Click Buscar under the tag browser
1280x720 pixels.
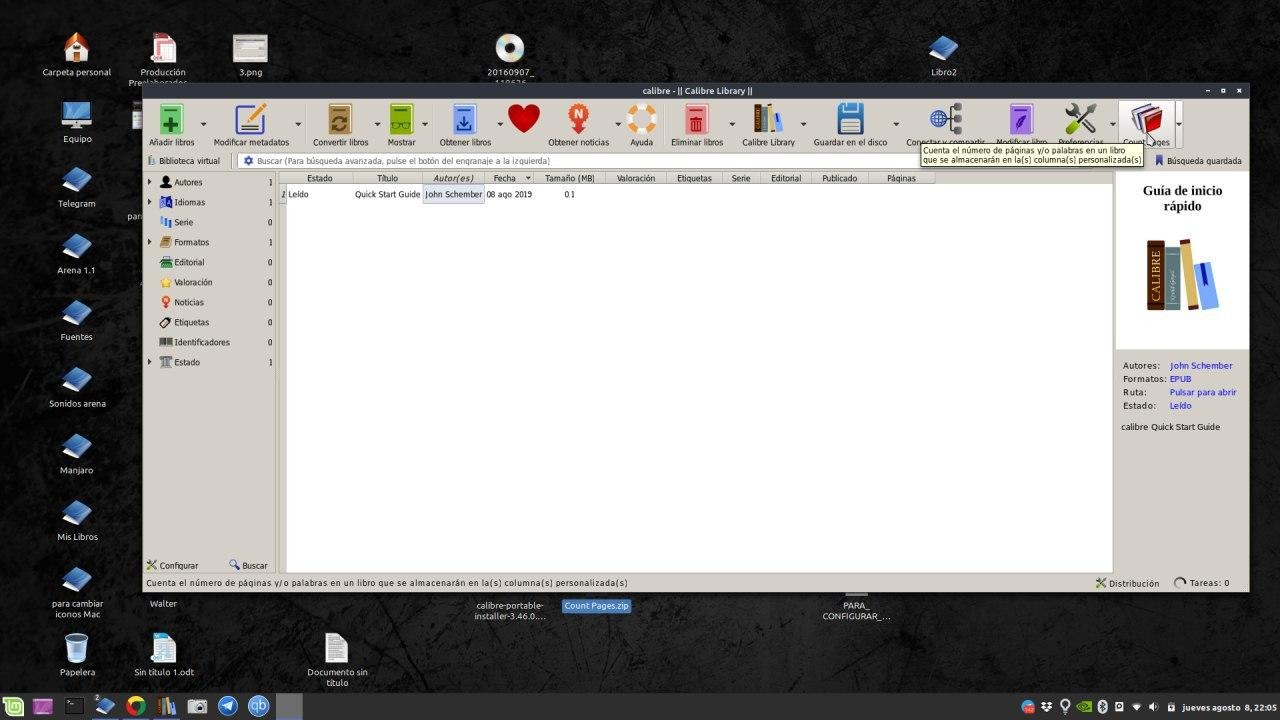(248, 565)
